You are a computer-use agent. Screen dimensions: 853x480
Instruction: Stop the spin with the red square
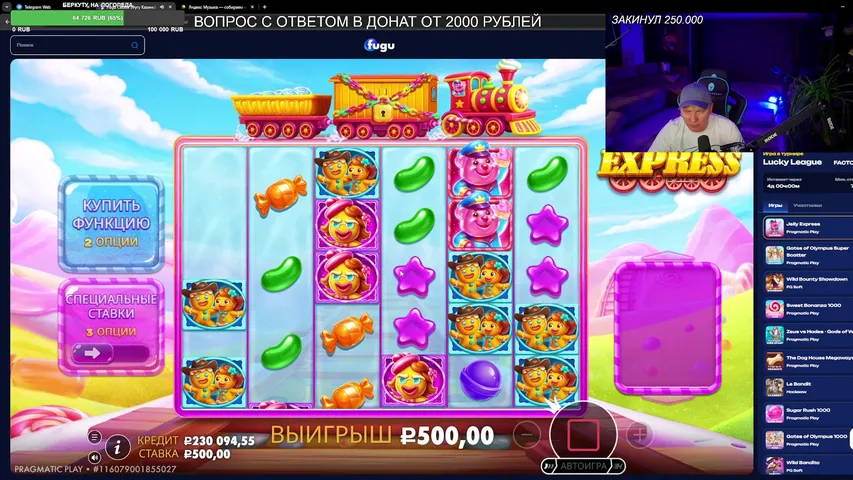pos(583,435)
